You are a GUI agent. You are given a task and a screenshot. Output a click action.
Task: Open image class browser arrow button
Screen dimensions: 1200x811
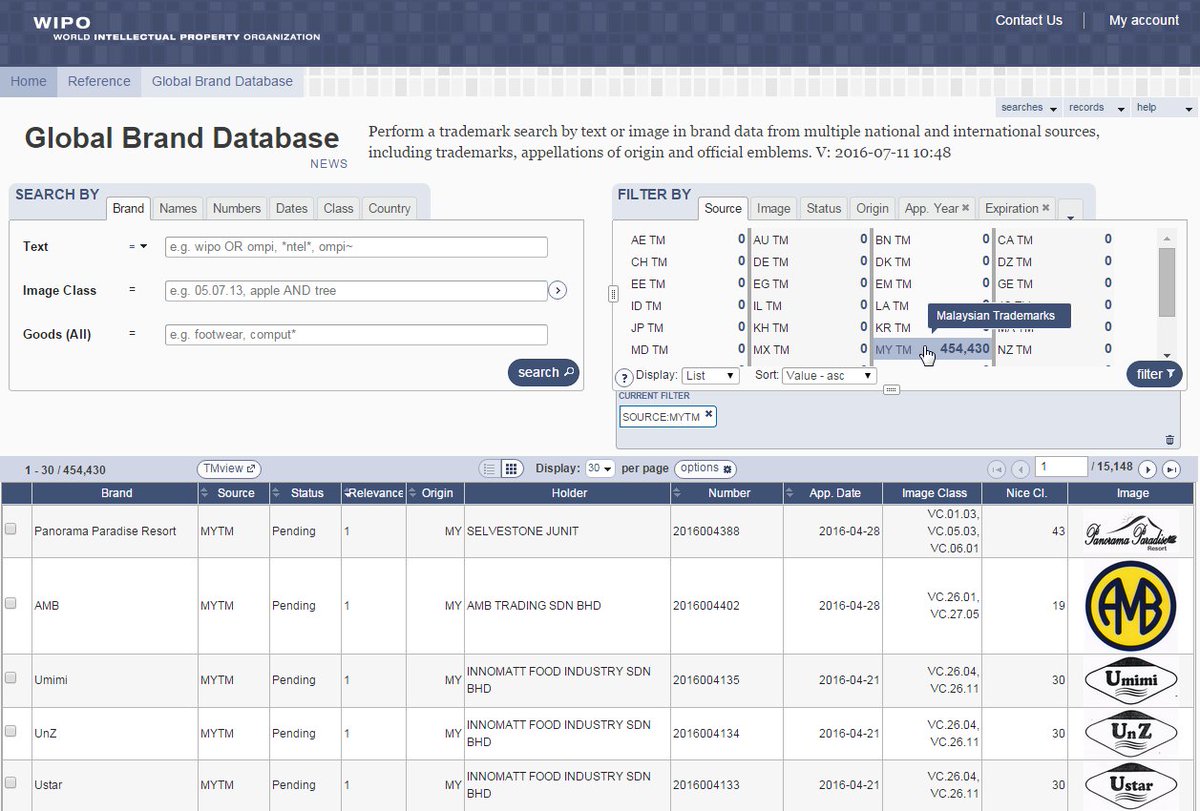[558, 291]
